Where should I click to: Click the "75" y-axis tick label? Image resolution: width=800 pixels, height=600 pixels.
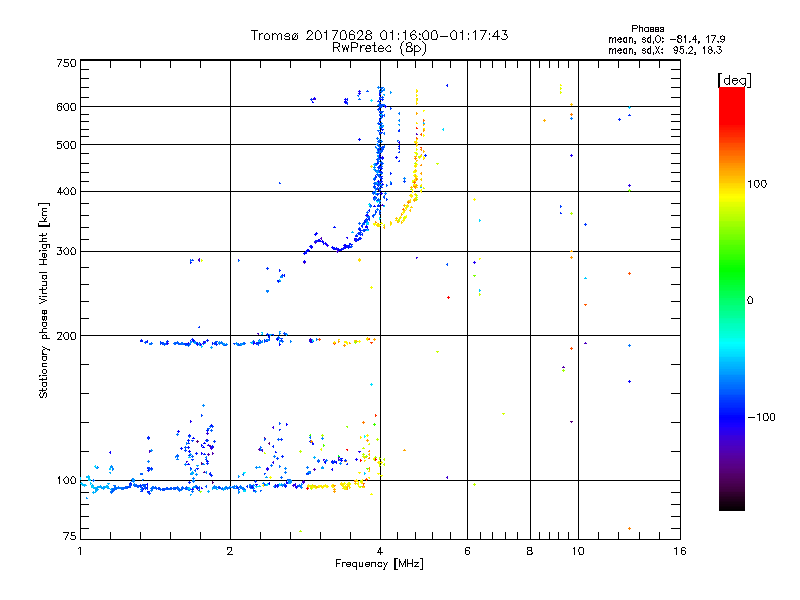coord(70,538)
